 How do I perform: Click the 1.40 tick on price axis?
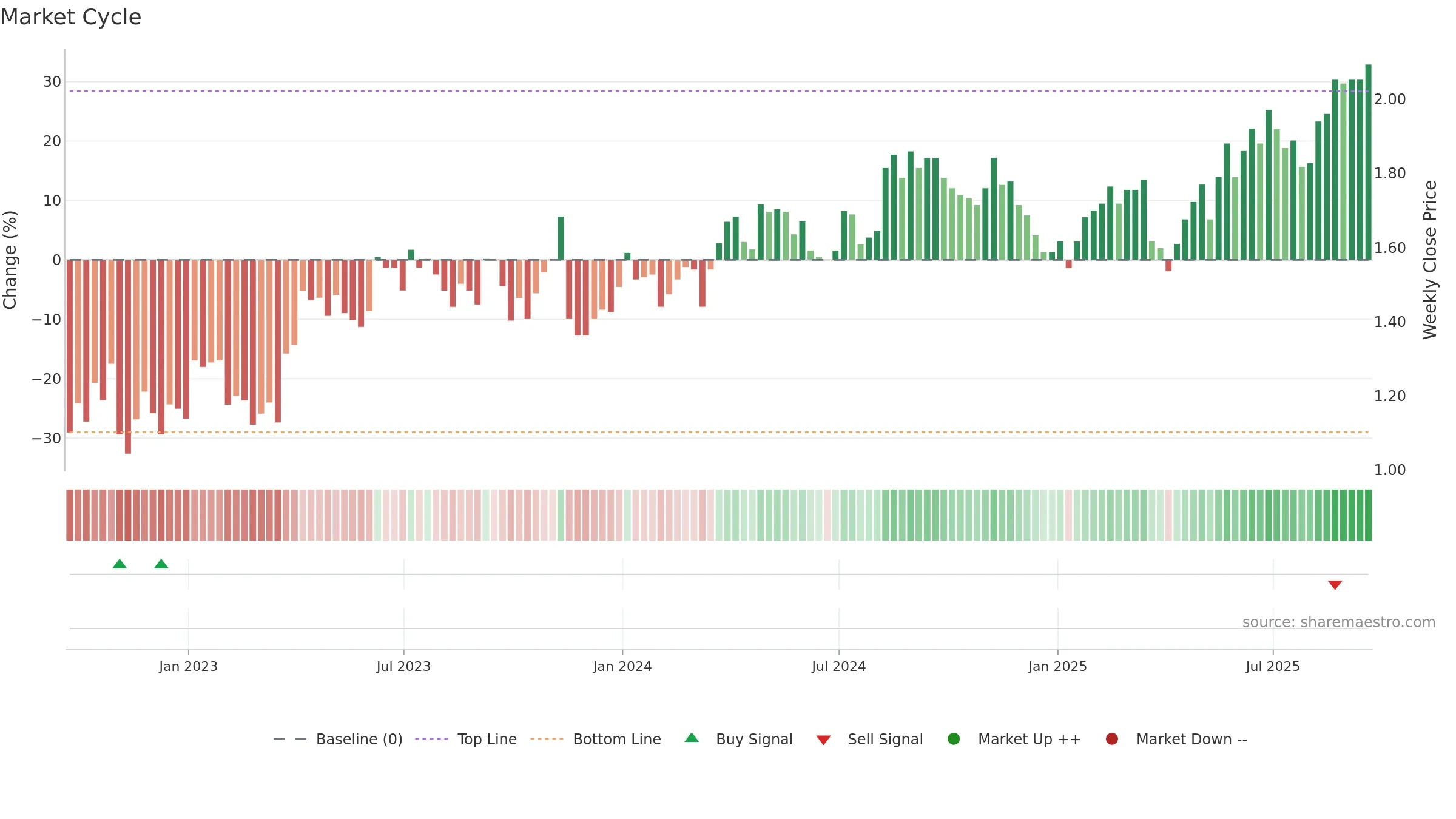pyautogui.click(x=1390, y=322)
